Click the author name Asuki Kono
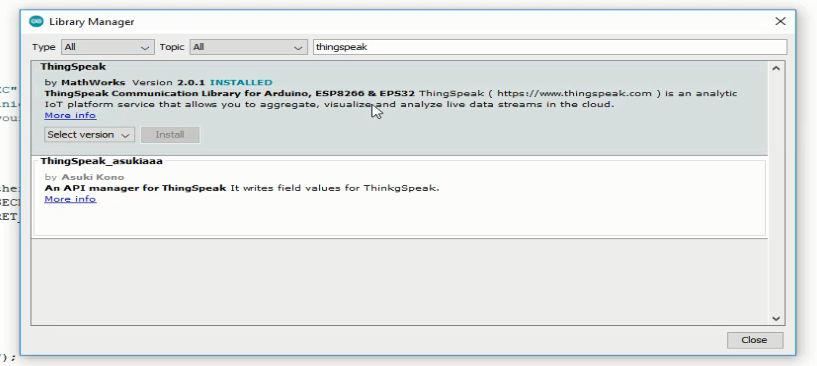The width and height of the screenshot is (817, 366). [x=93, y=177]
